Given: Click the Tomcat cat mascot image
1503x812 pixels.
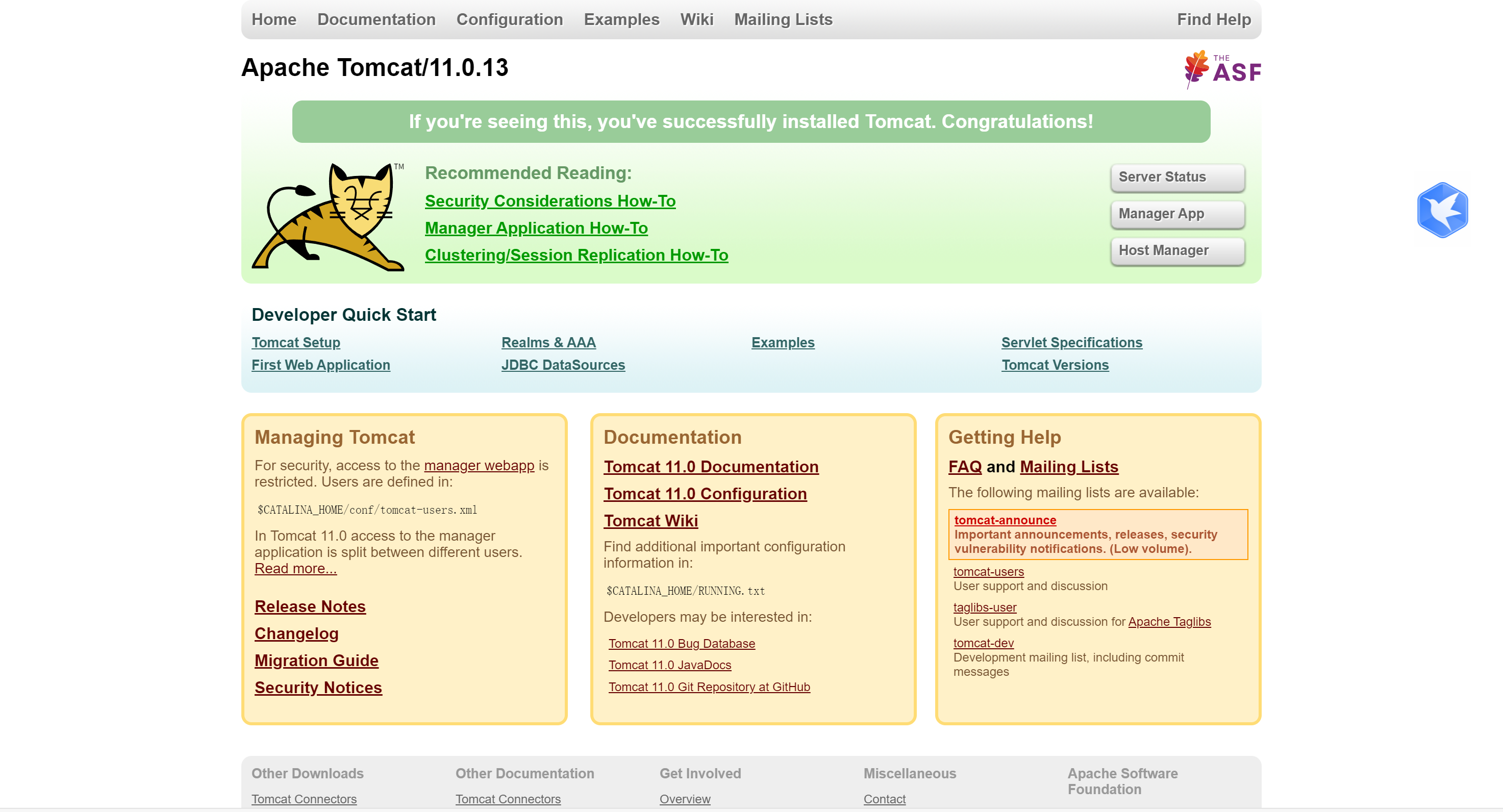Looking at the screenshot, I should point(329,218).
